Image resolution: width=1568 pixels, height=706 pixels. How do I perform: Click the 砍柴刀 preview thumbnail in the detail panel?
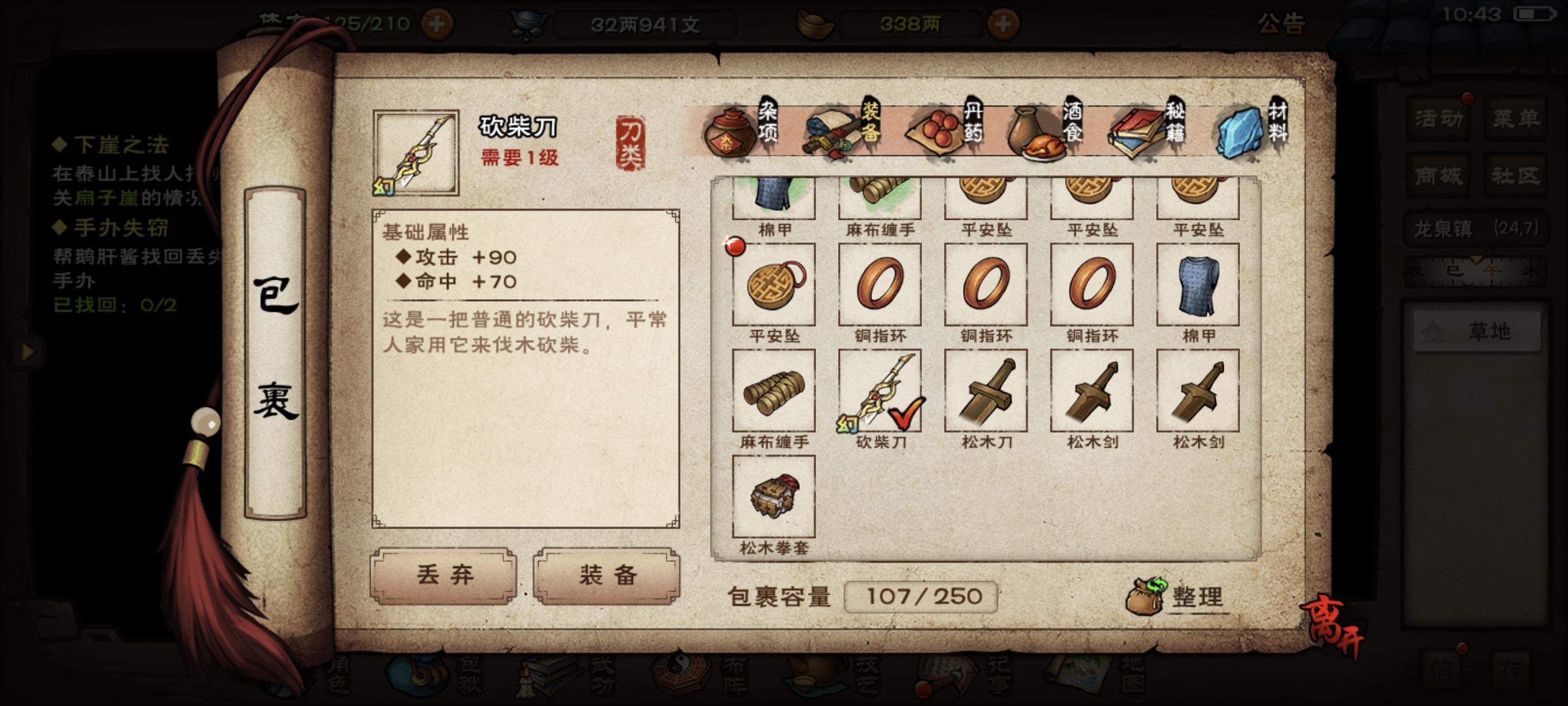tap(416, 153)
